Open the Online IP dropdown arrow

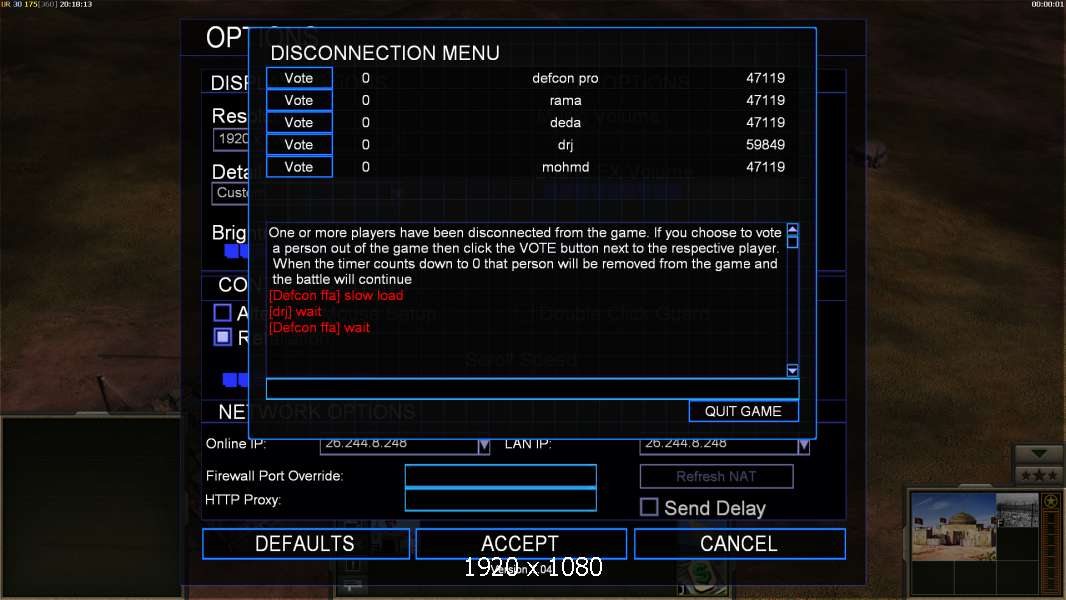pyautogui.click(x=483, y=446)
